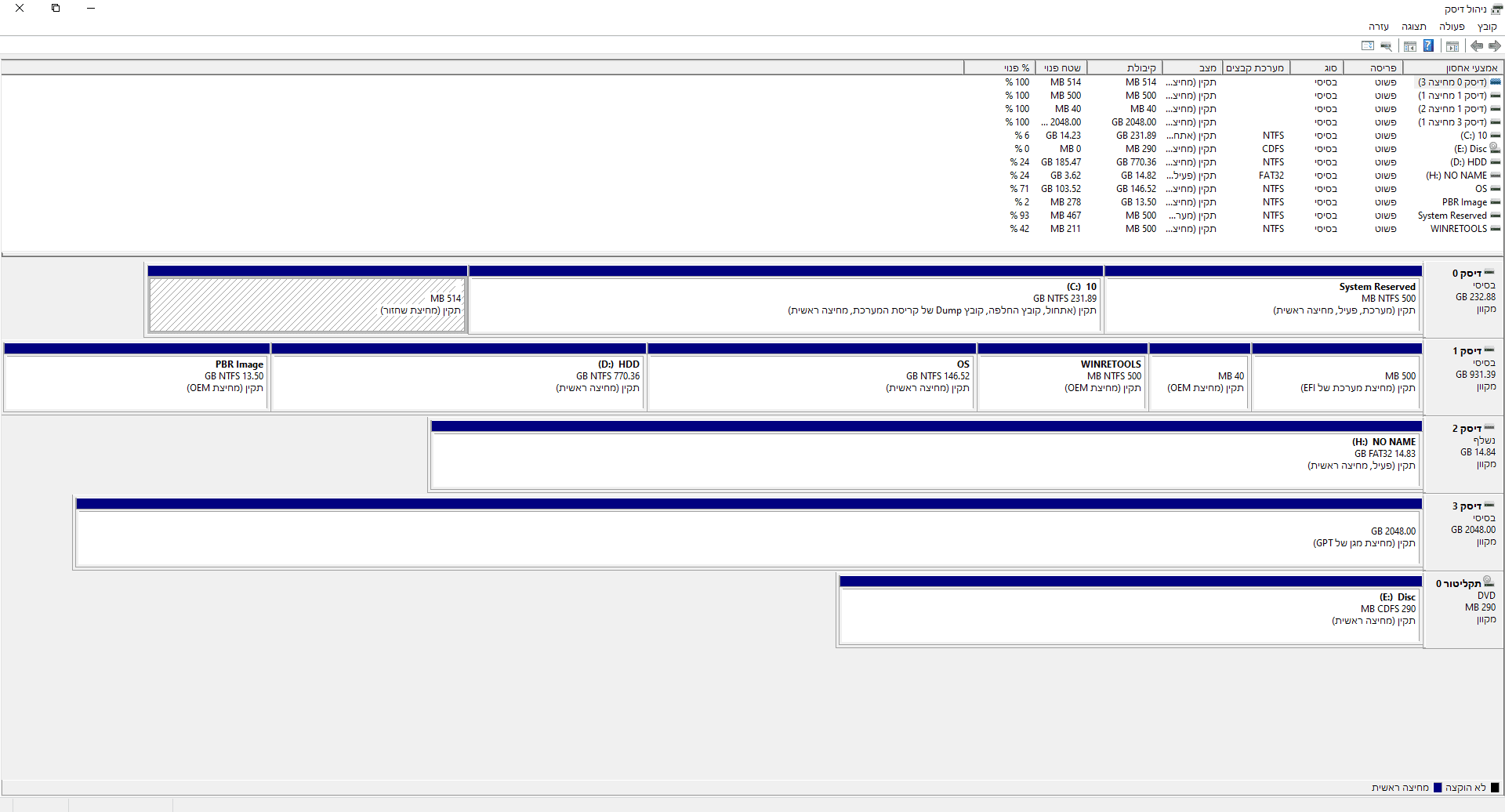Screen dimensions: 1505x812
Task: Click the drive icon of (H:) NO NAME in volume list
Action: coord(1496,176)
